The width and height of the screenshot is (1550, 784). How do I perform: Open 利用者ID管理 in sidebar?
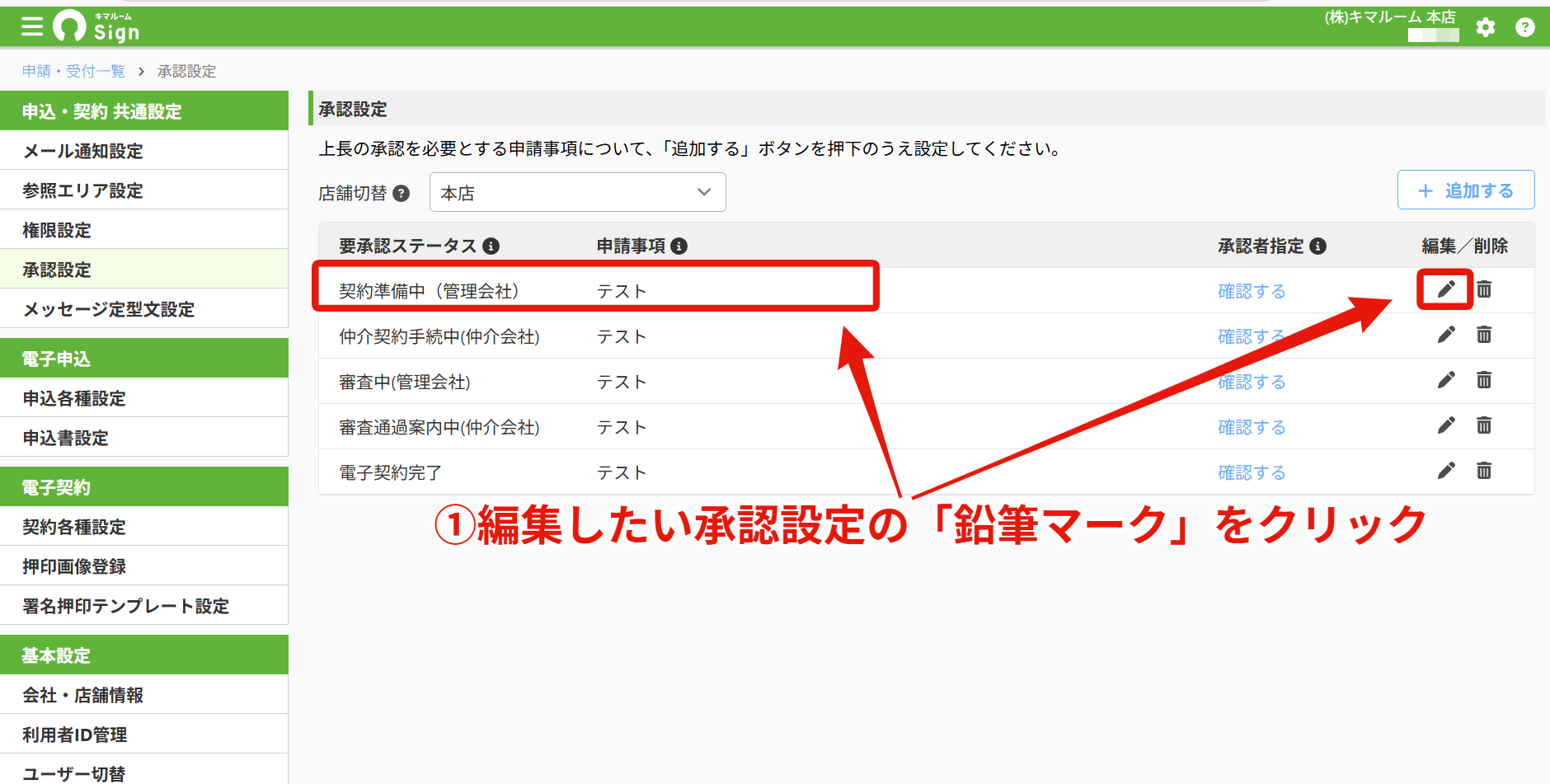144,735
